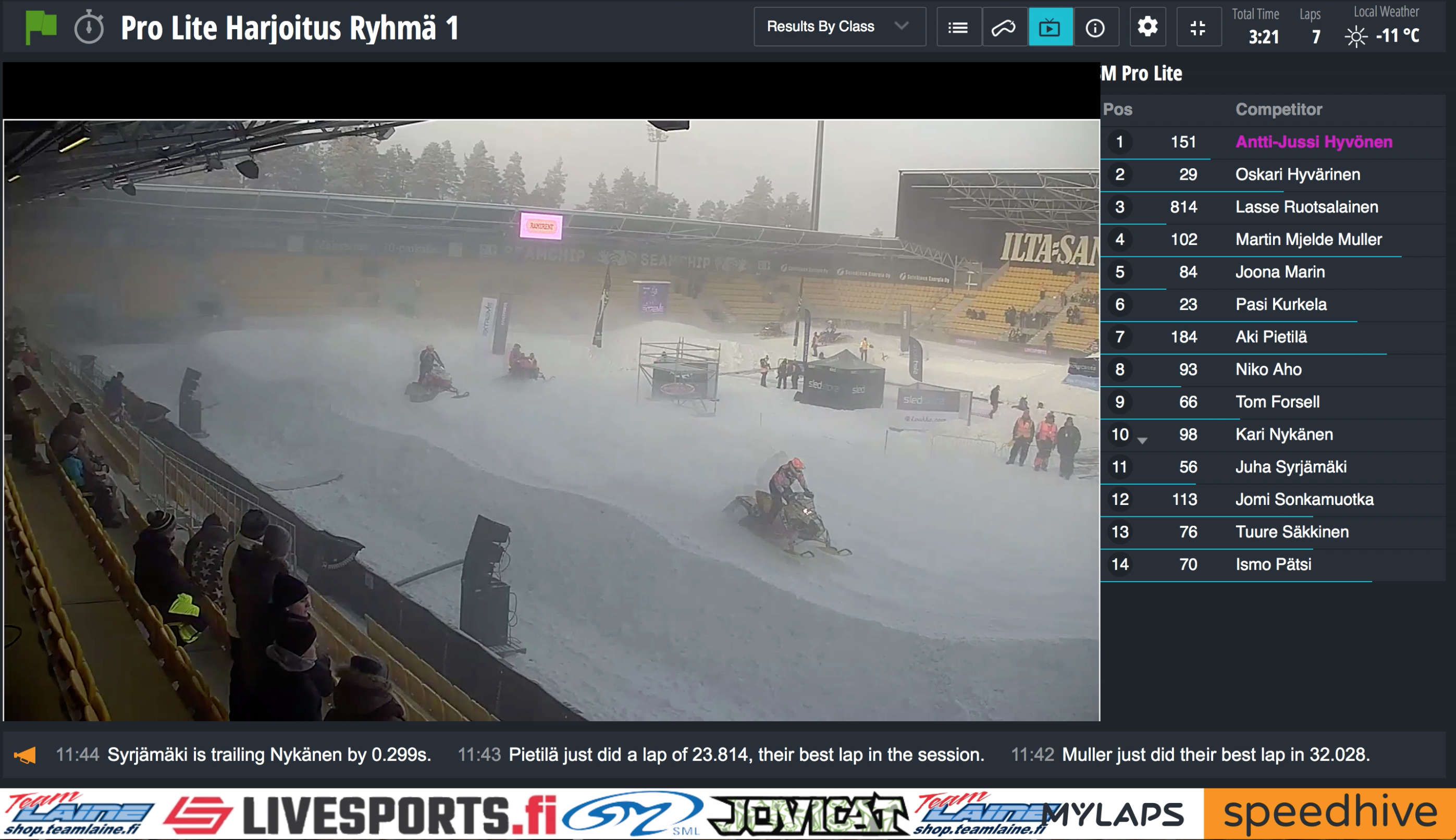This screenshot has height=840, width=1456.
Task: Exit fullscreen mode
Action: [x=1198, y=27]
